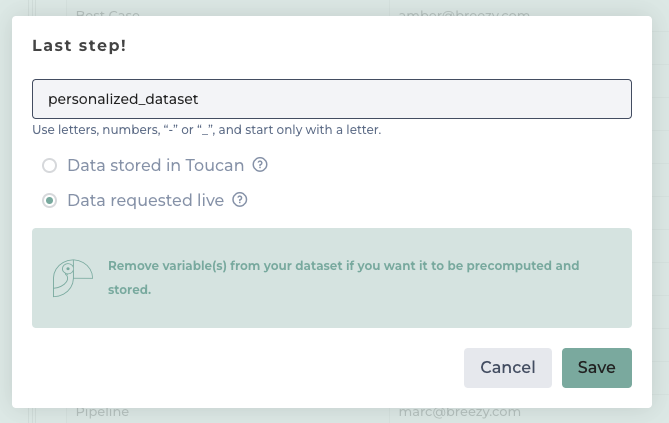Click the Best Case row behind the dialog
The image size is (669, 423).
pos(109,14)
